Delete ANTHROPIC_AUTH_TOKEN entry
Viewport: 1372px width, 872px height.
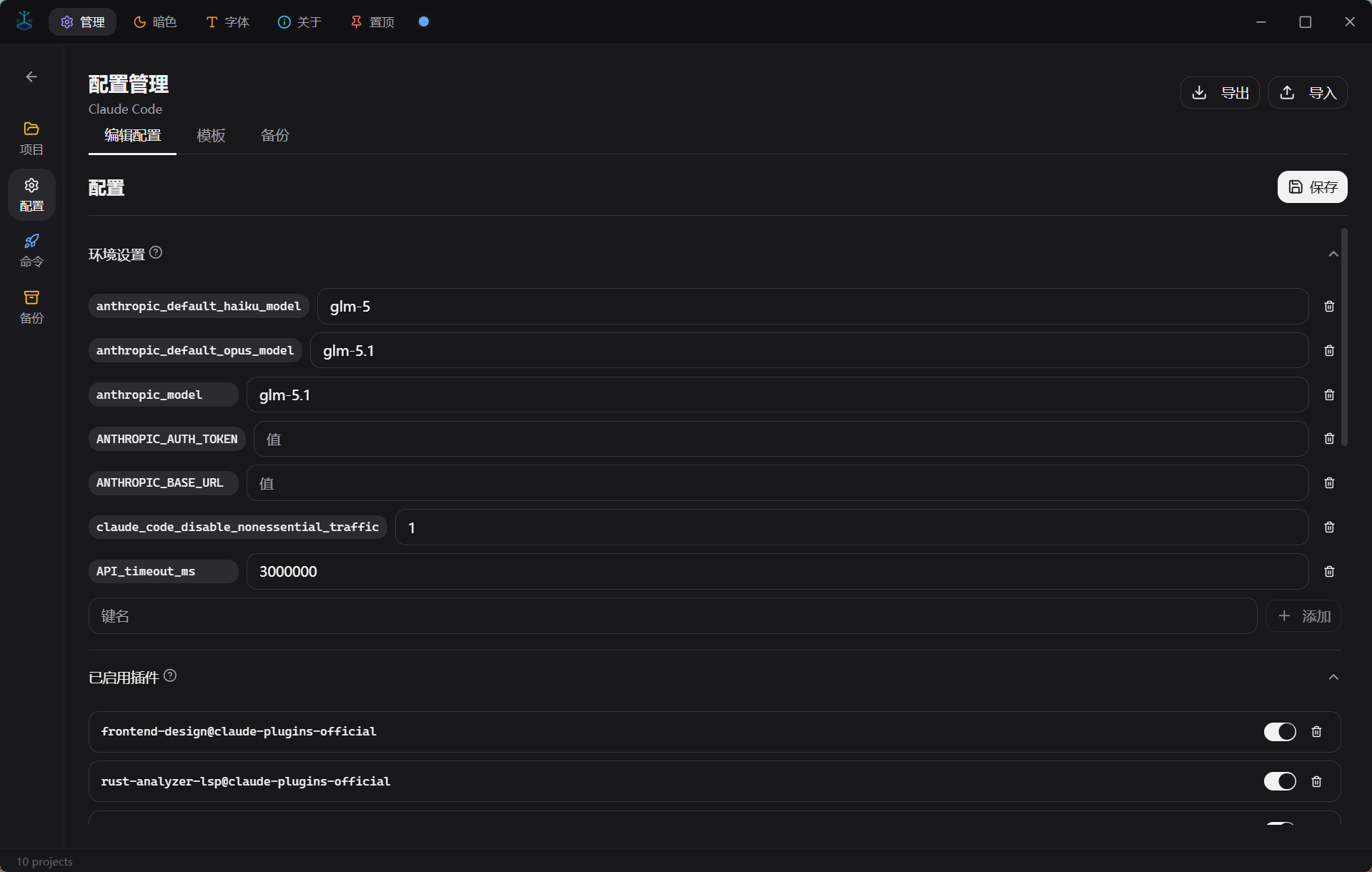1329,439
